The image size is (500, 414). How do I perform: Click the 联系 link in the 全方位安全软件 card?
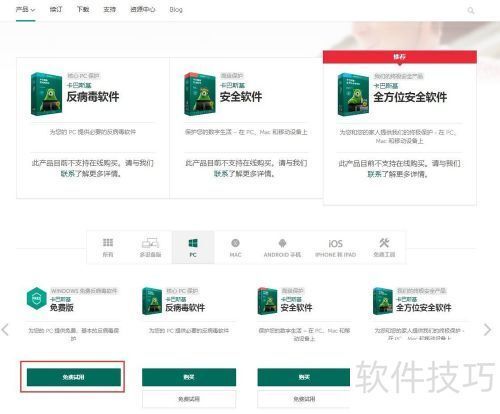tap(375, 174)
